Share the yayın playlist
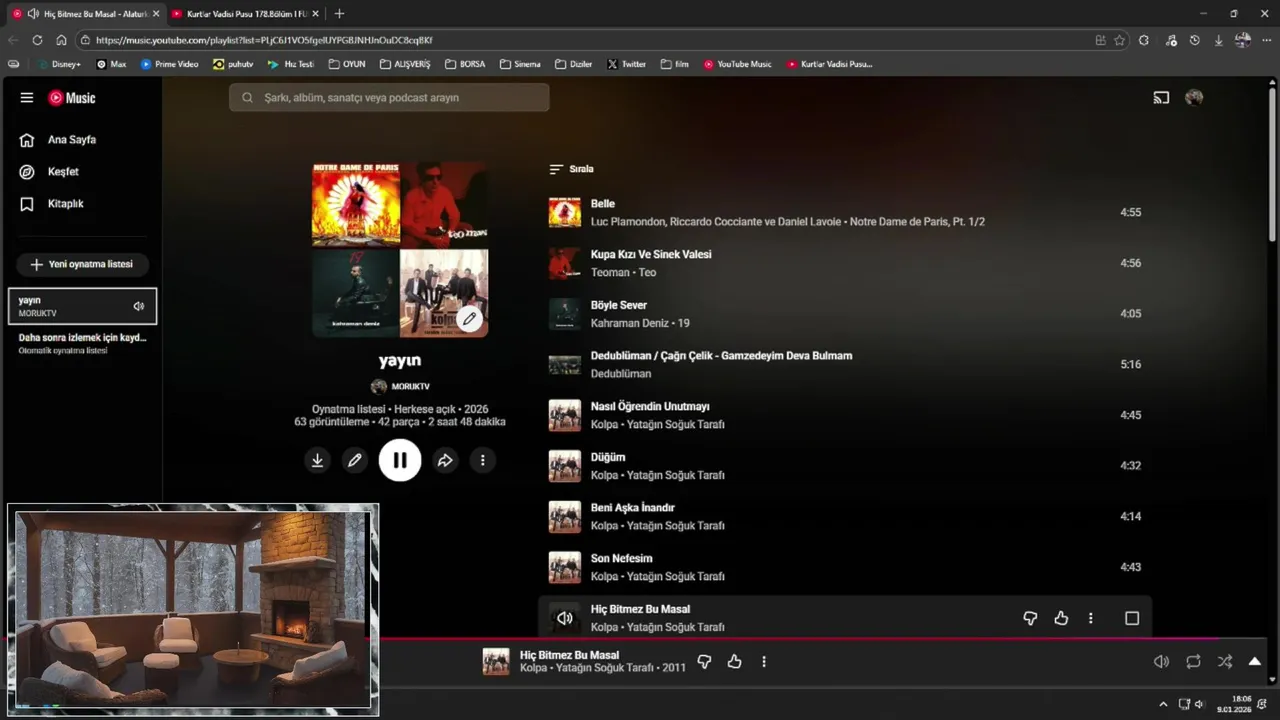 pyautogui.click(x=445, y=460)
